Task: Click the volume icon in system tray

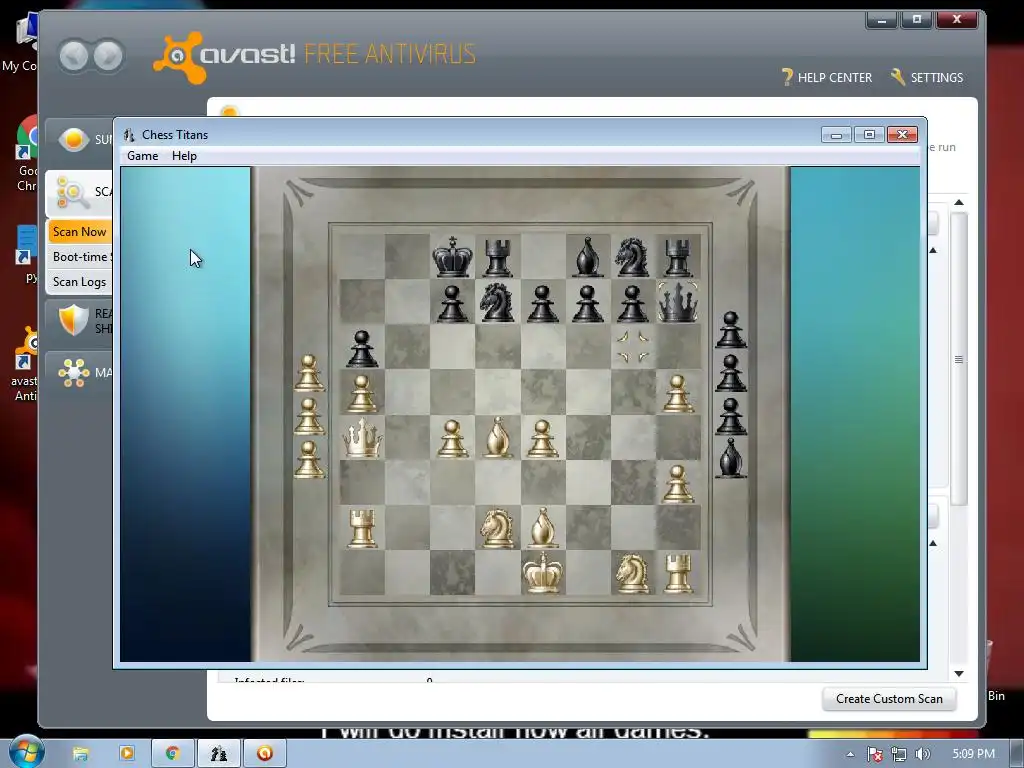Action: [923, 754]
